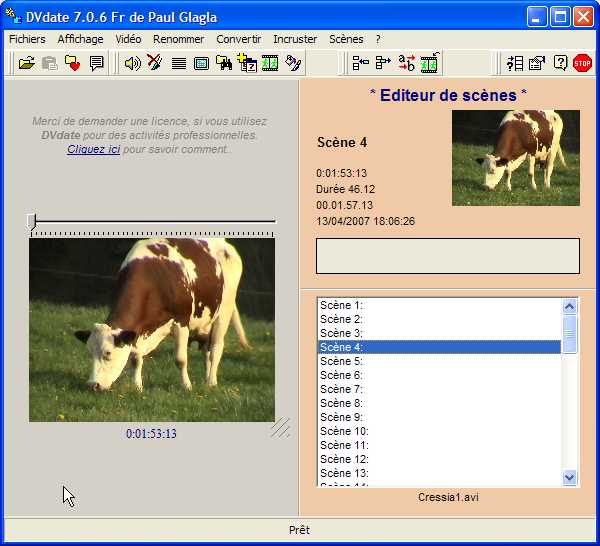Open the Vidéo menu
This screenshot has width=600, height=546.
128,39
